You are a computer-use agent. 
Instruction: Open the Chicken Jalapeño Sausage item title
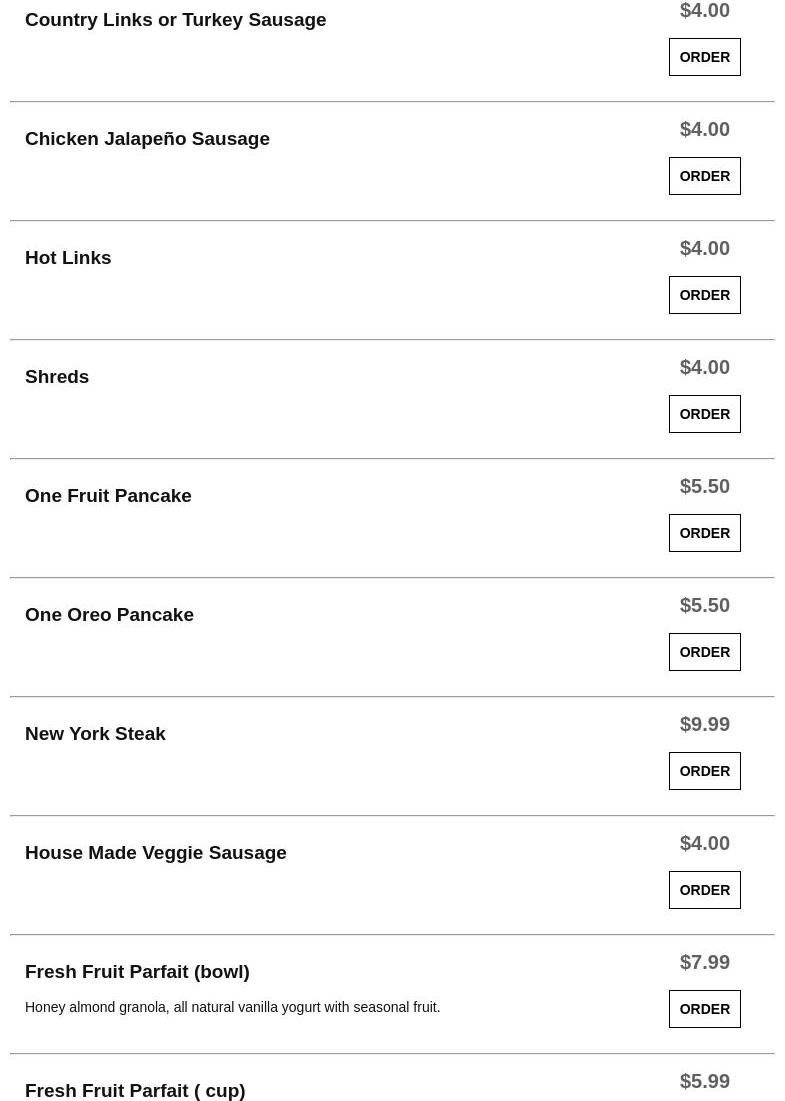[x=147, y=139]
